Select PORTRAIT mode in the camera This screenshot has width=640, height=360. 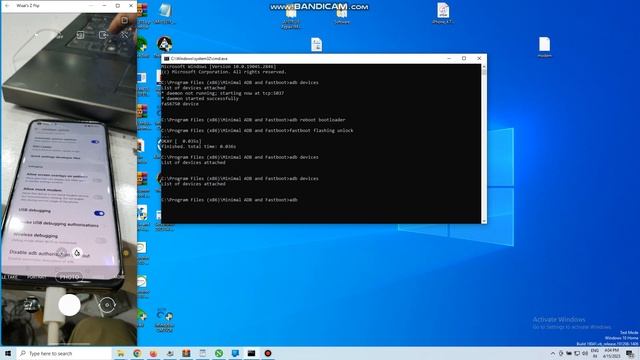pos(36,277)
